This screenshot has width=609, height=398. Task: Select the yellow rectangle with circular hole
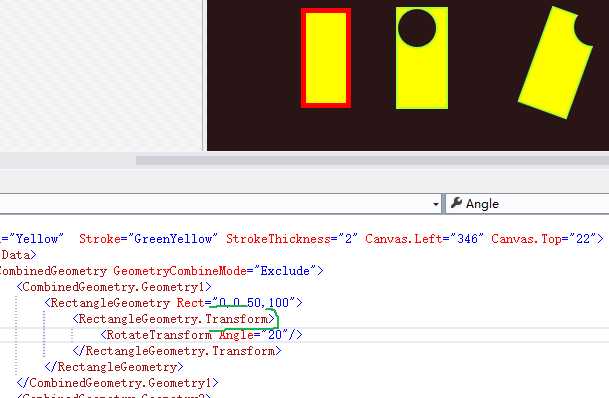[422, 58]
